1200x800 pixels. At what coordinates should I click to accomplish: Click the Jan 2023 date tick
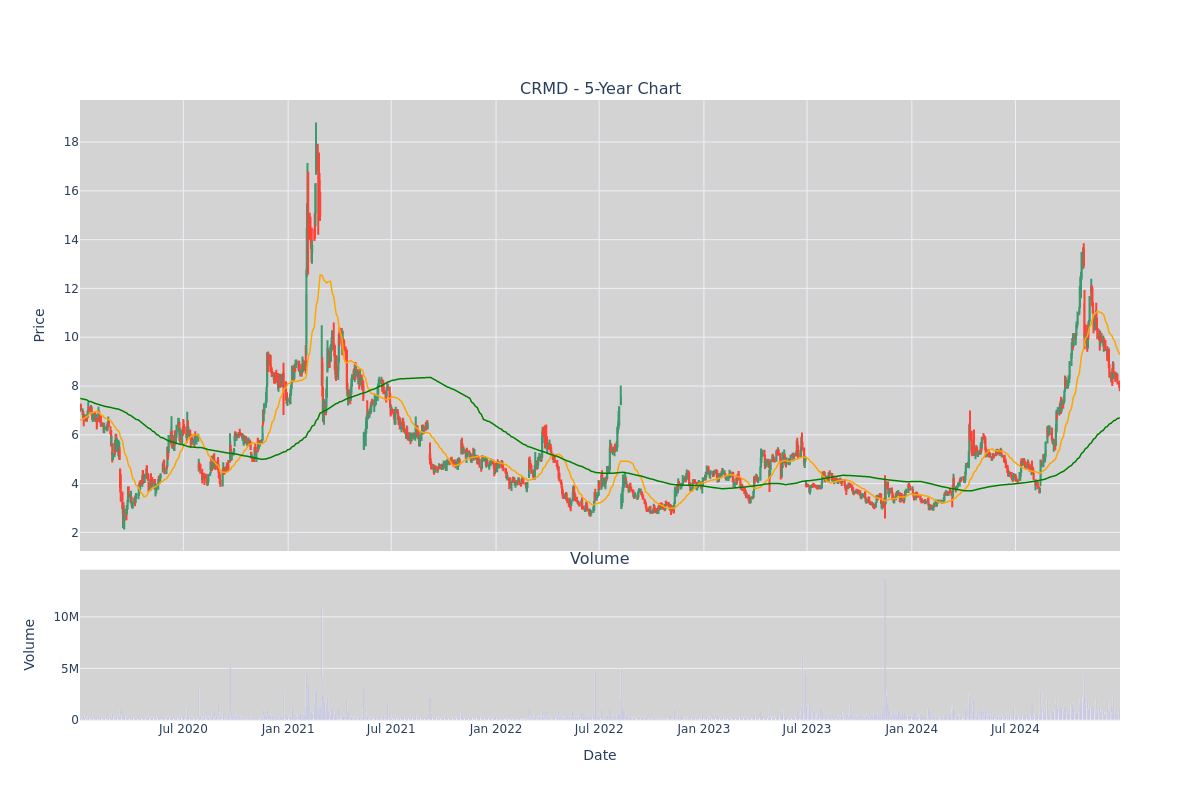coord(704,729)
